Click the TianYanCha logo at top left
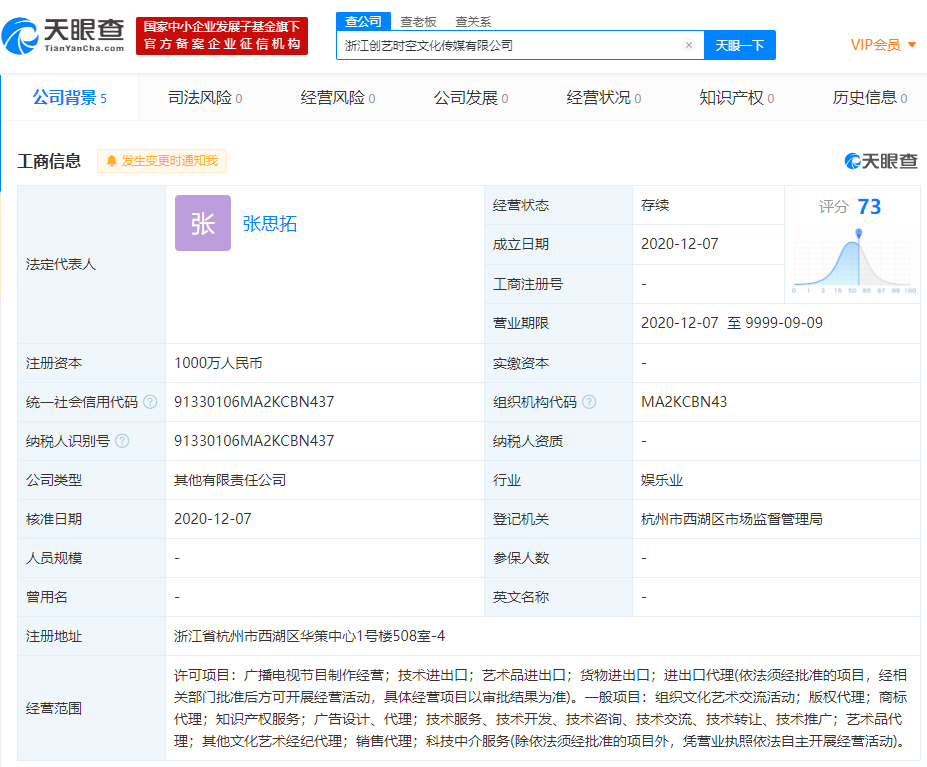Viewport: 927px width, 767px height. 63,35
